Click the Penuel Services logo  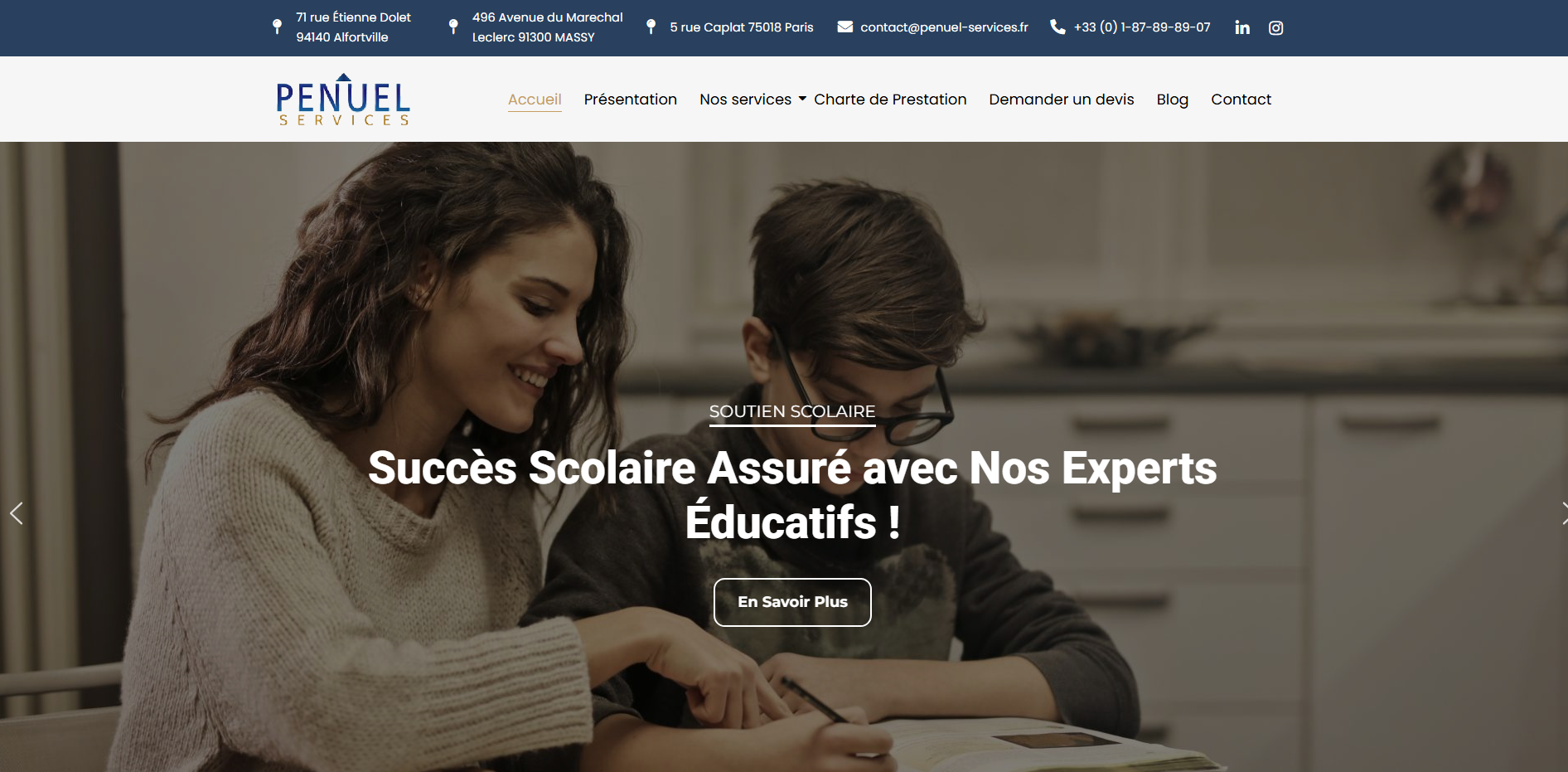pyautogui.click(x=343, y=100)
